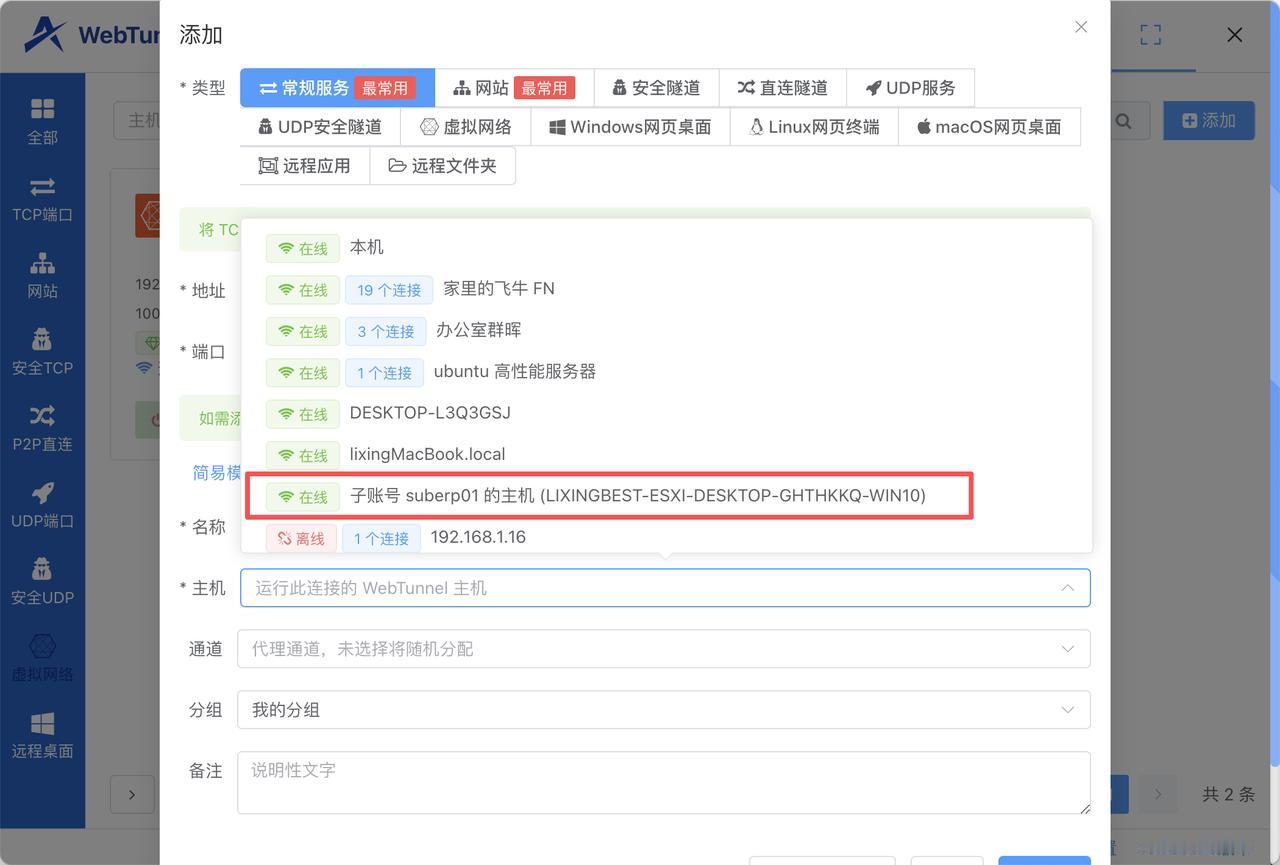Choose 办公室群晖 from the host list
Image resolution: width=1280 pixels, height=865 pixels.
(666, 330)
